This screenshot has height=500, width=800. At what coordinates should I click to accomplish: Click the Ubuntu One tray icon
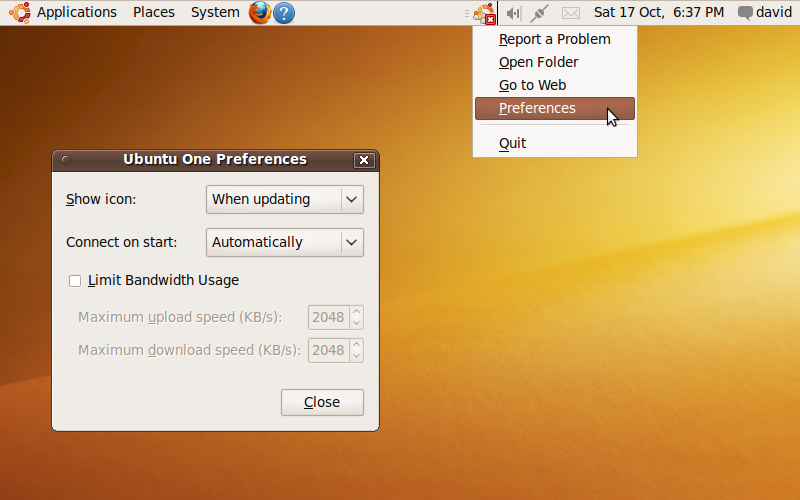484,13
